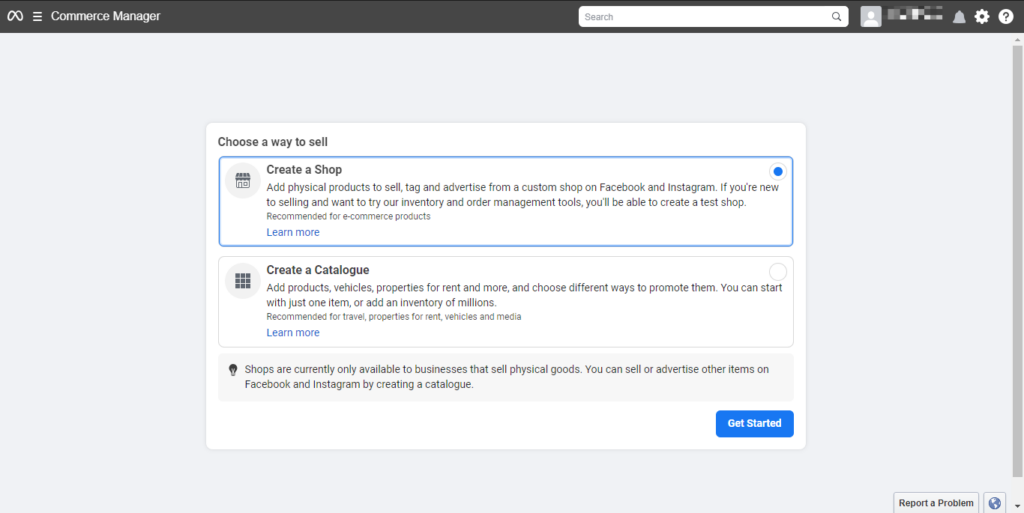Select the Create a Catalogue radio button
The image size is (1024, 513).
778,272
